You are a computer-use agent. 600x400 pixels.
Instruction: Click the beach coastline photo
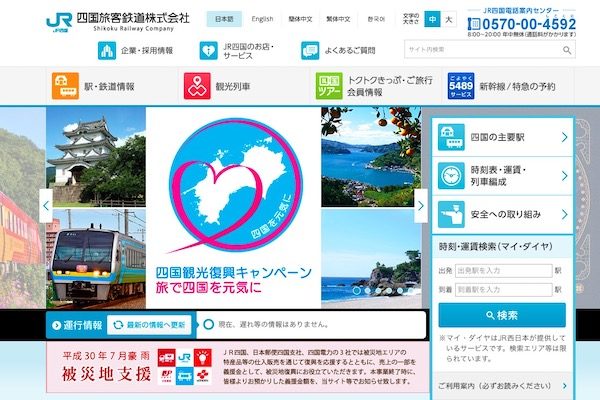[371, 259]
